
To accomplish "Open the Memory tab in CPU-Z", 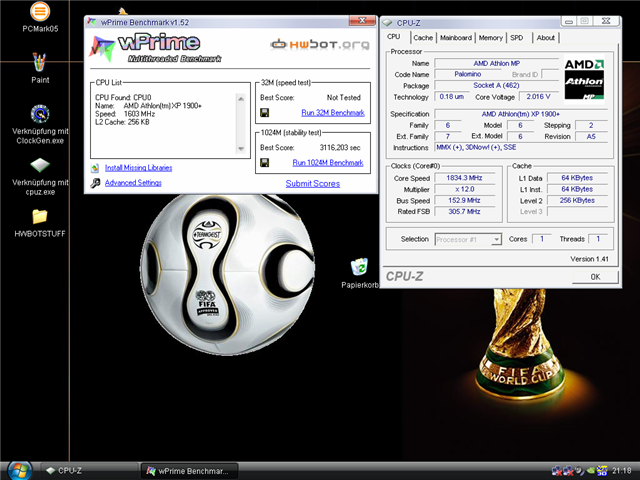I will (x=491, y=38).
